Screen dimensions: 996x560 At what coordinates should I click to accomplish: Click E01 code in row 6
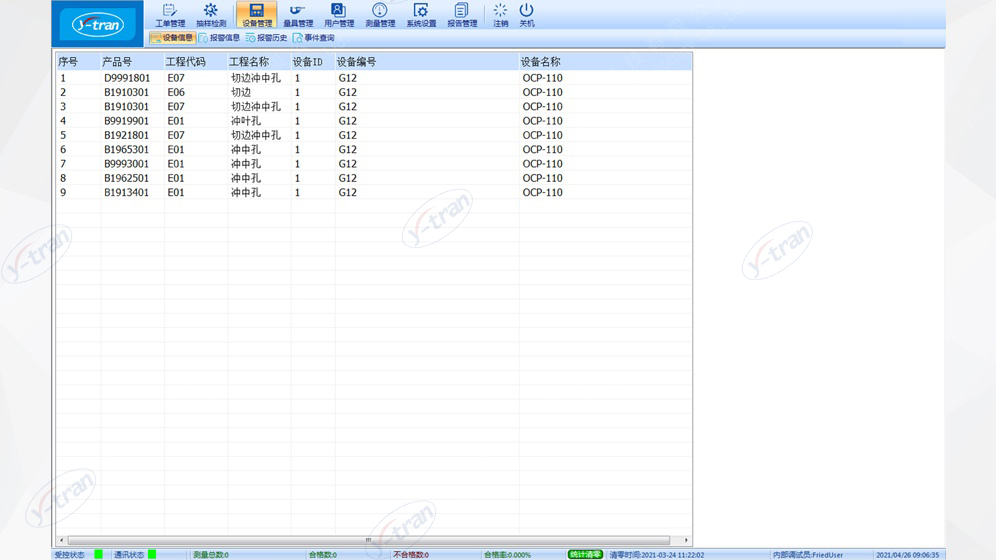(x=176, y=149)
